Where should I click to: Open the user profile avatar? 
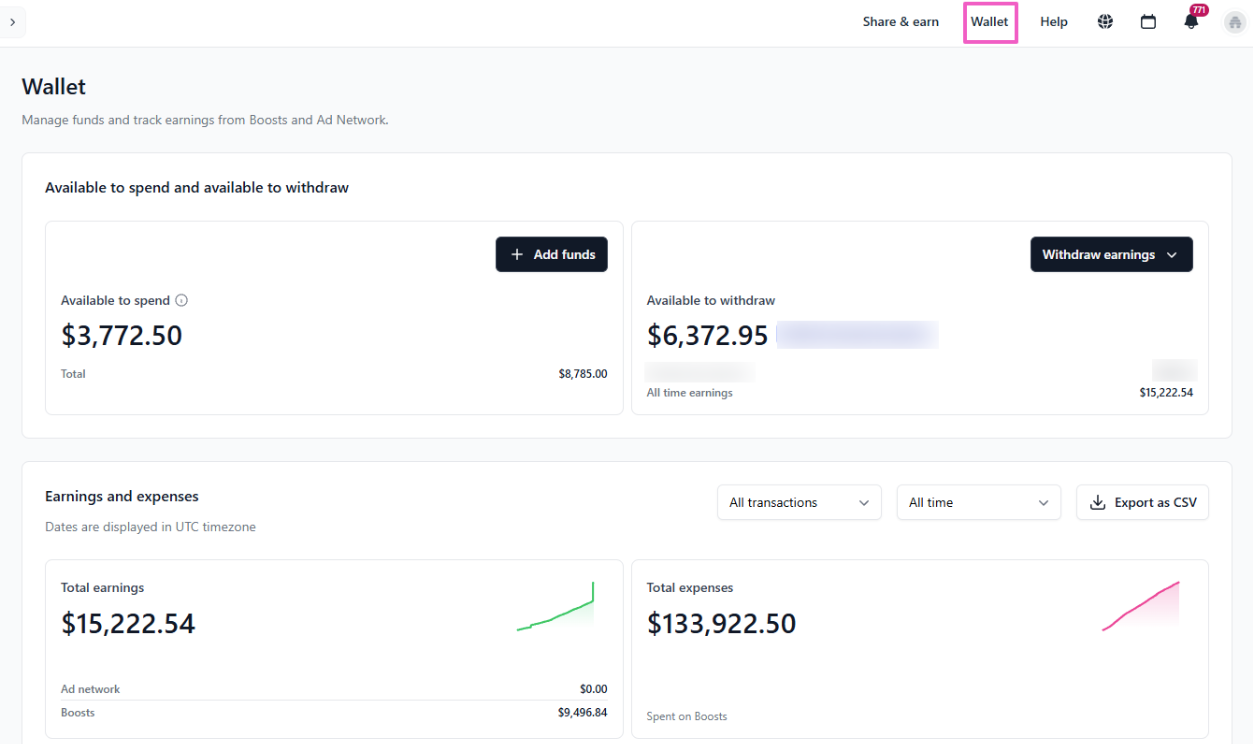[1234, 22]
